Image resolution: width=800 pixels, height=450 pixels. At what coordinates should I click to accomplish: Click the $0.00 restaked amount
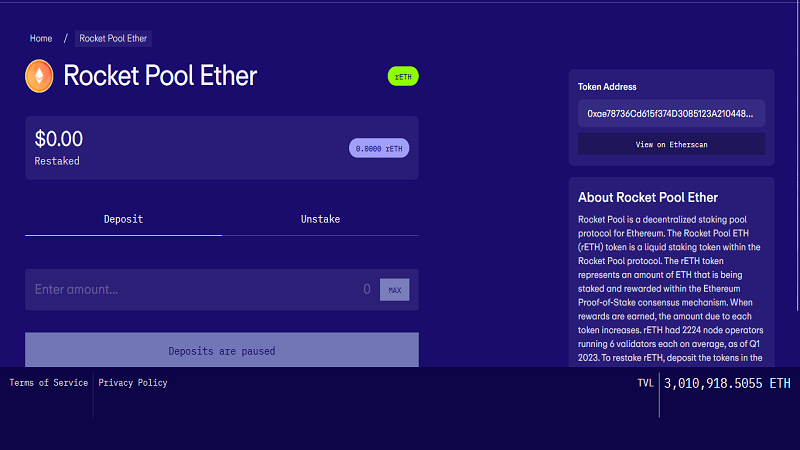pyautogui.click(x=59, y=139)
